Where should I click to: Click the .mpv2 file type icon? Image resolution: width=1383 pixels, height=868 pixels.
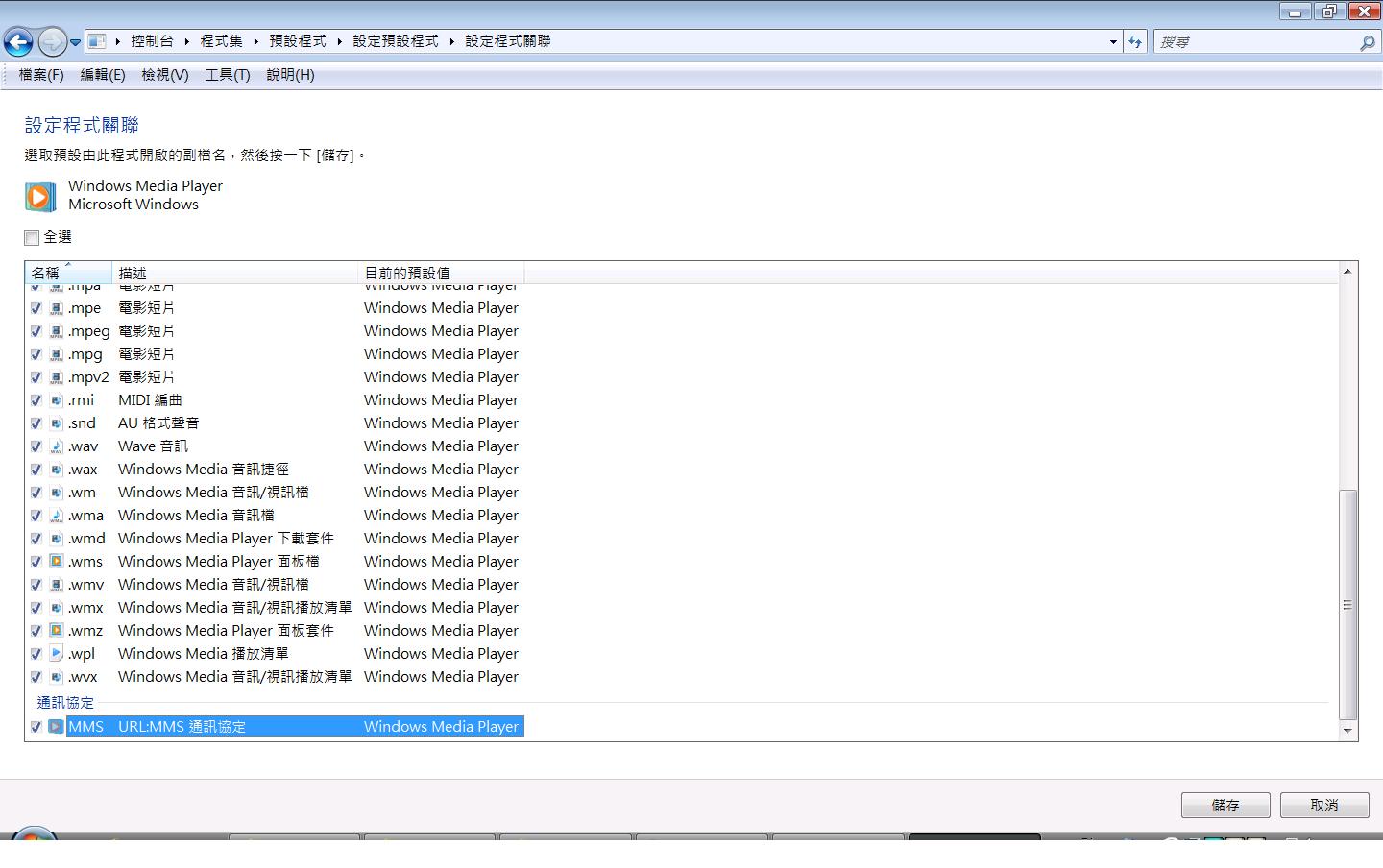point(57,377)
